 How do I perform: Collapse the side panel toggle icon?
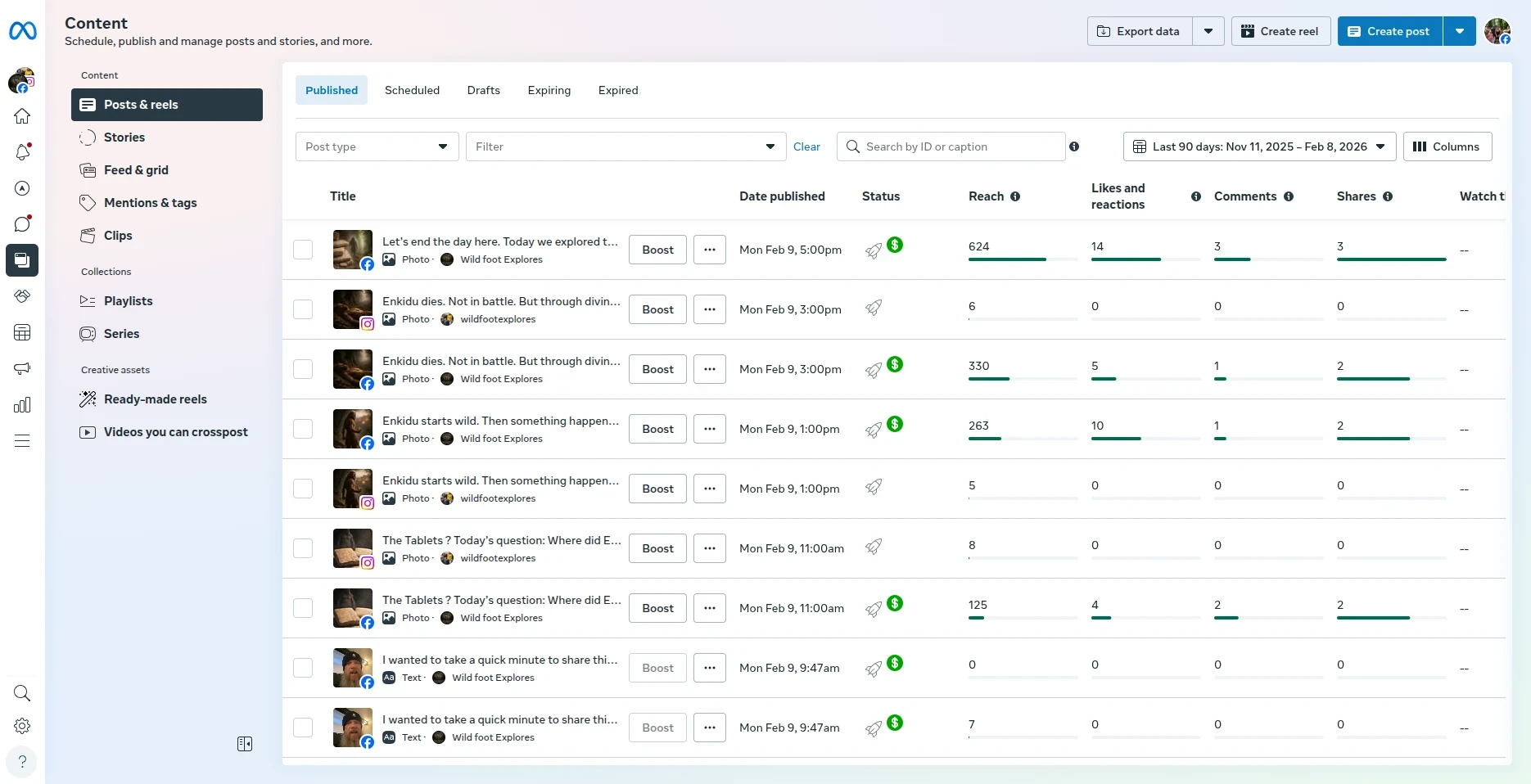(x=245, y=744)
